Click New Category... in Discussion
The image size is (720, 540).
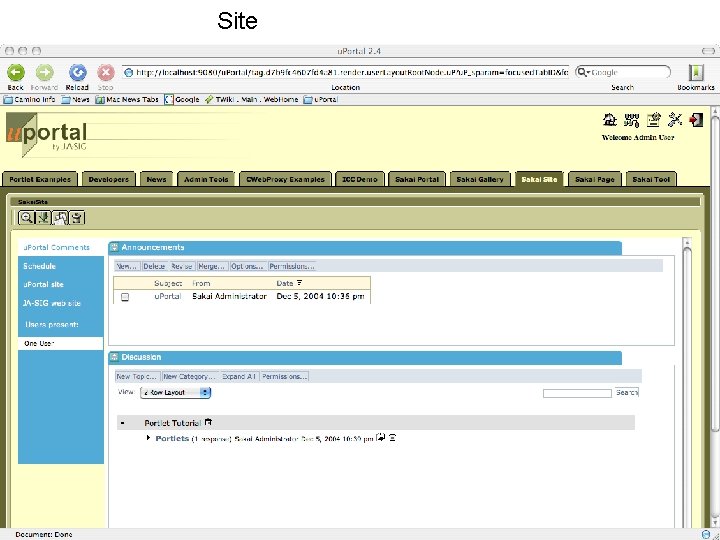(x=191, y=377)
